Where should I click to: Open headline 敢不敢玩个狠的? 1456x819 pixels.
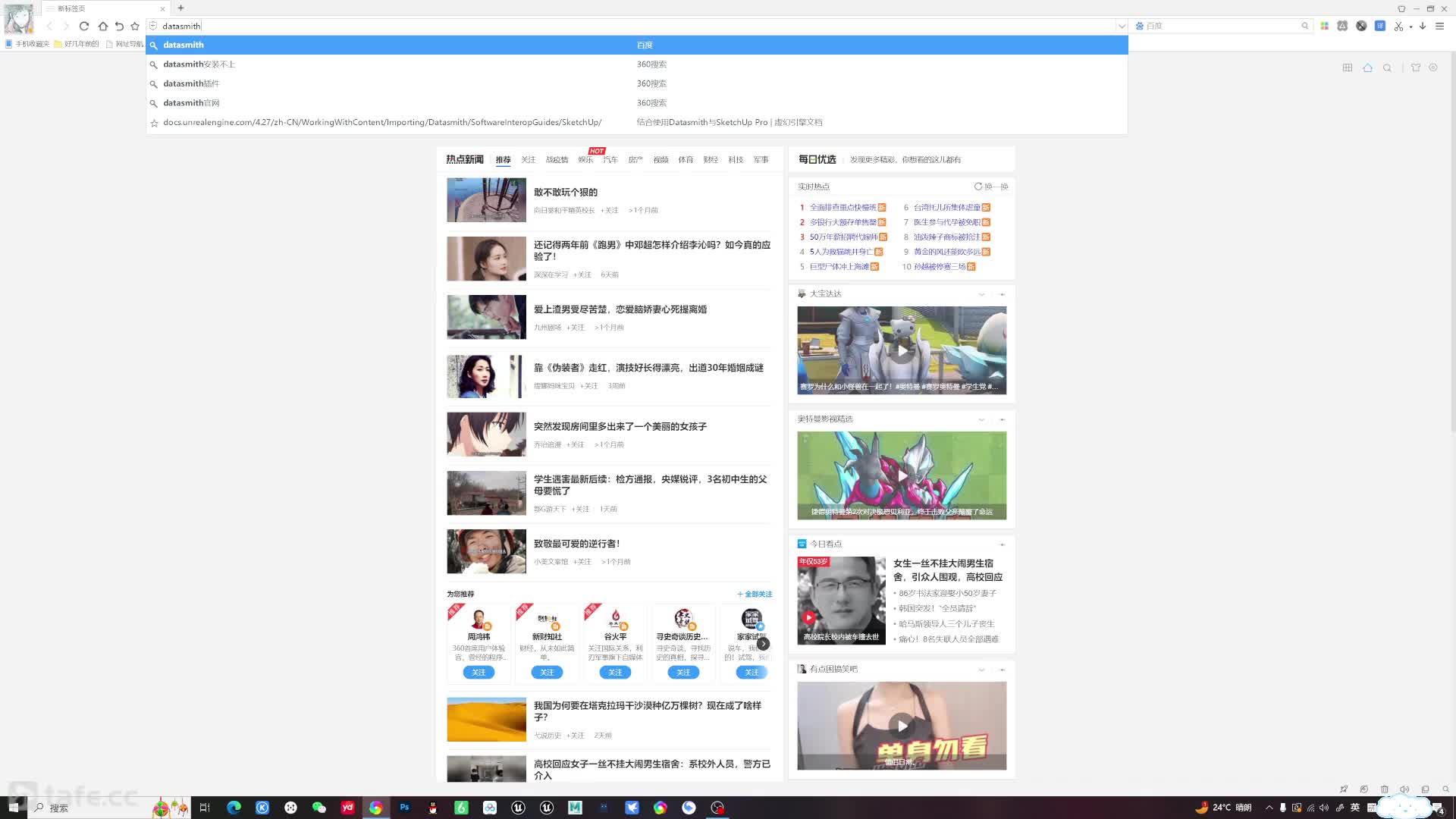566,193
